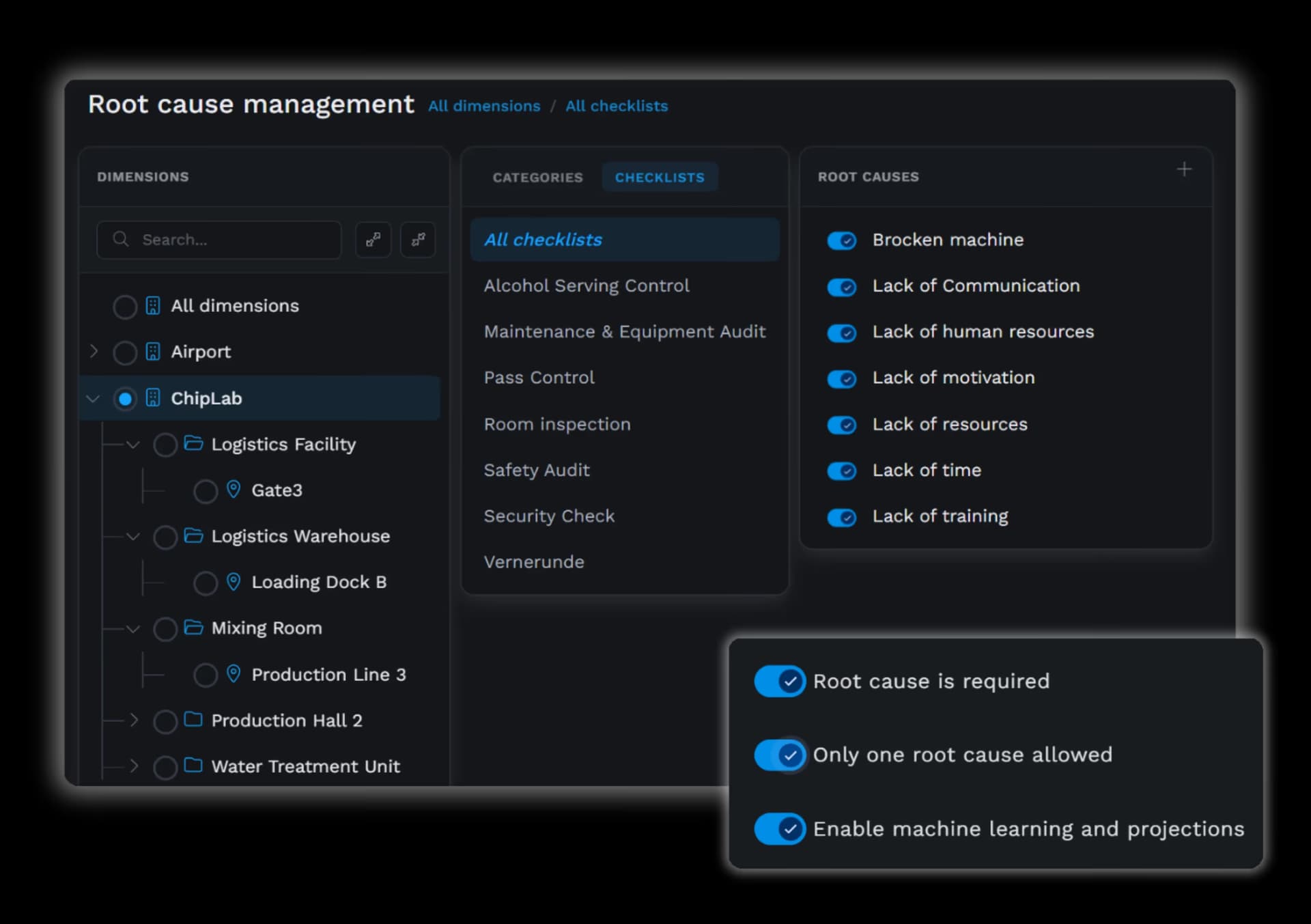Image resolution: width=1311 pixels, height=924 pixels.
Task: Select the Water Treatment Unit radio button
Action: (x=165, y=768)
